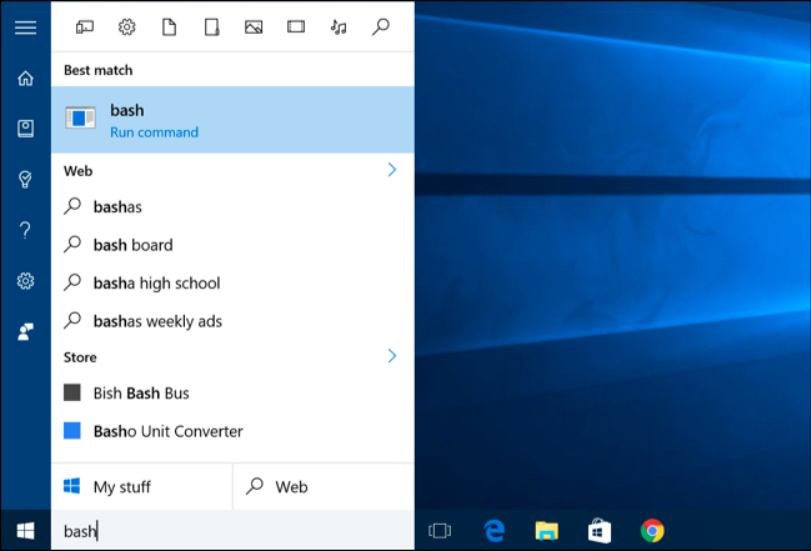This screenshot has width=811, height=551.
Task: Click the search box containing bash
Action: click(x=233, y=531)
